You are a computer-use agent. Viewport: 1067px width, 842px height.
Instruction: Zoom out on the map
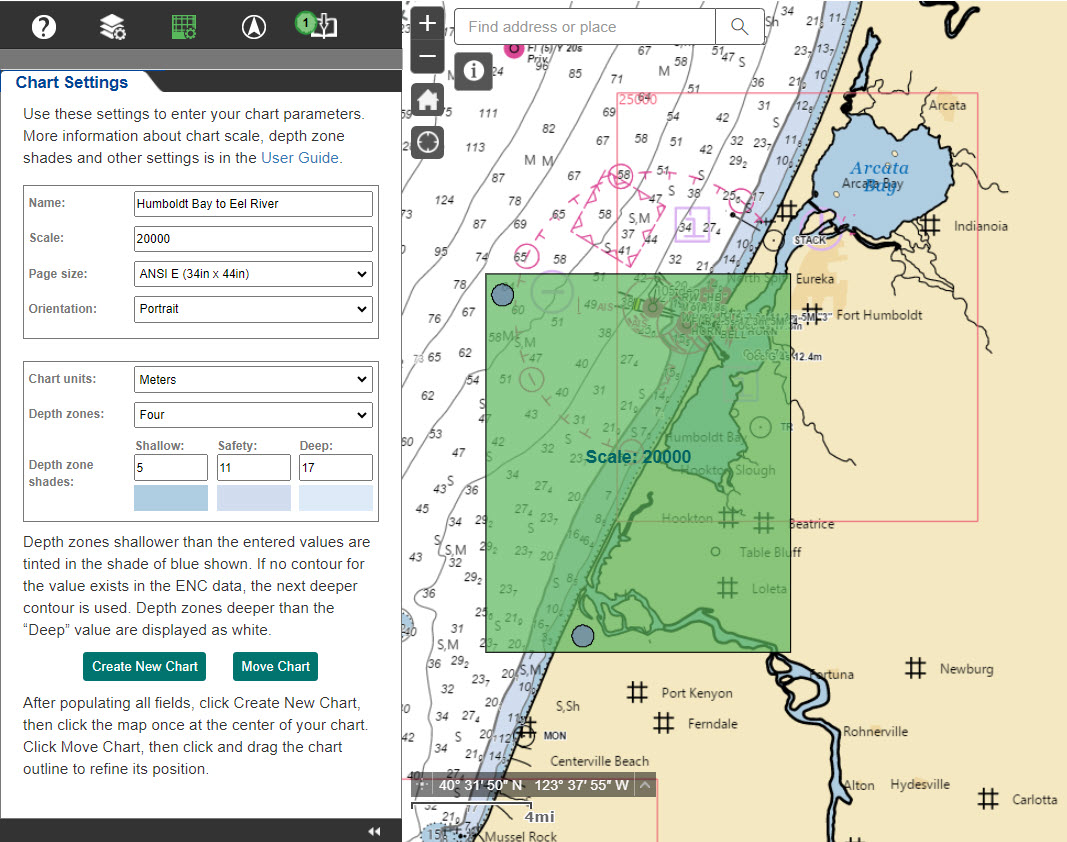pos(428,56)
